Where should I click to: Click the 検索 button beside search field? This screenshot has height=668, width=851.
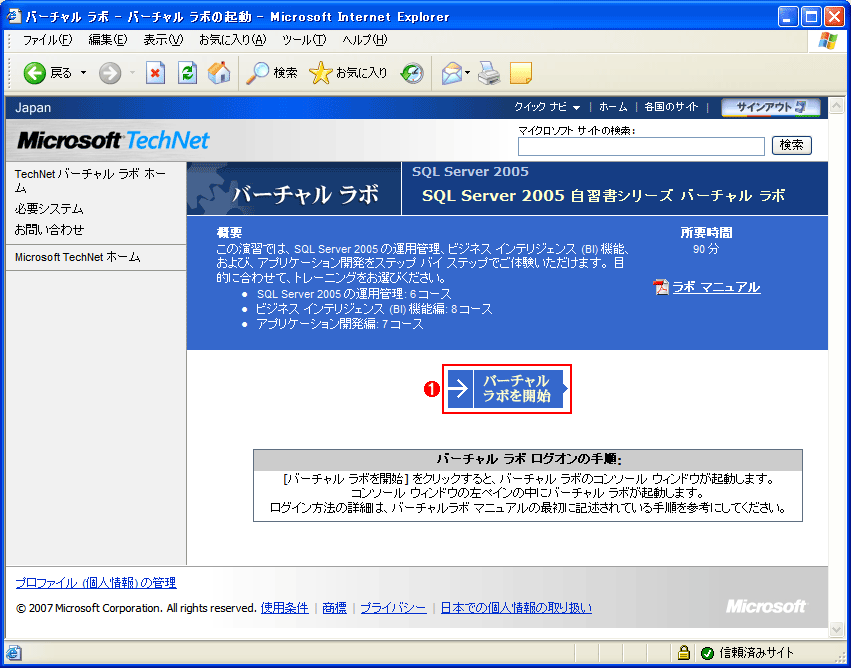791,145
